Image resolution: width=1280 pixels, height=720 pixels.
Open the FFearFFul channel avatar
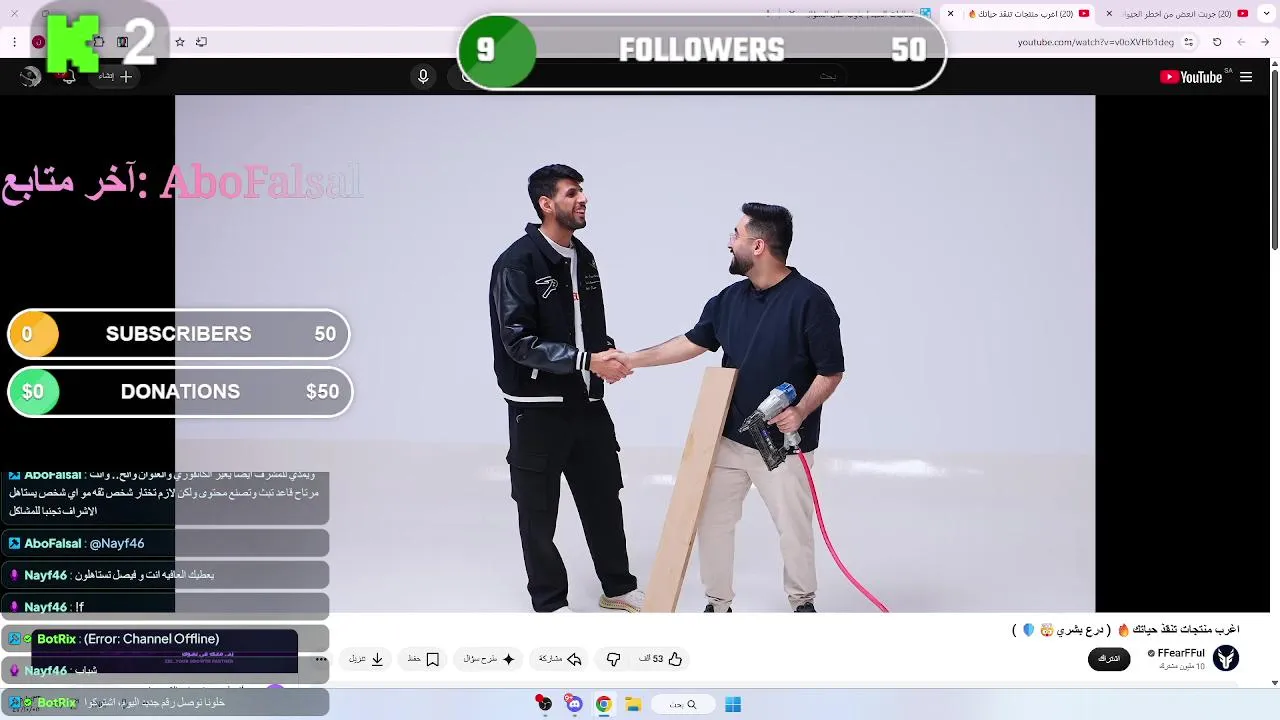click(1226, 658)
